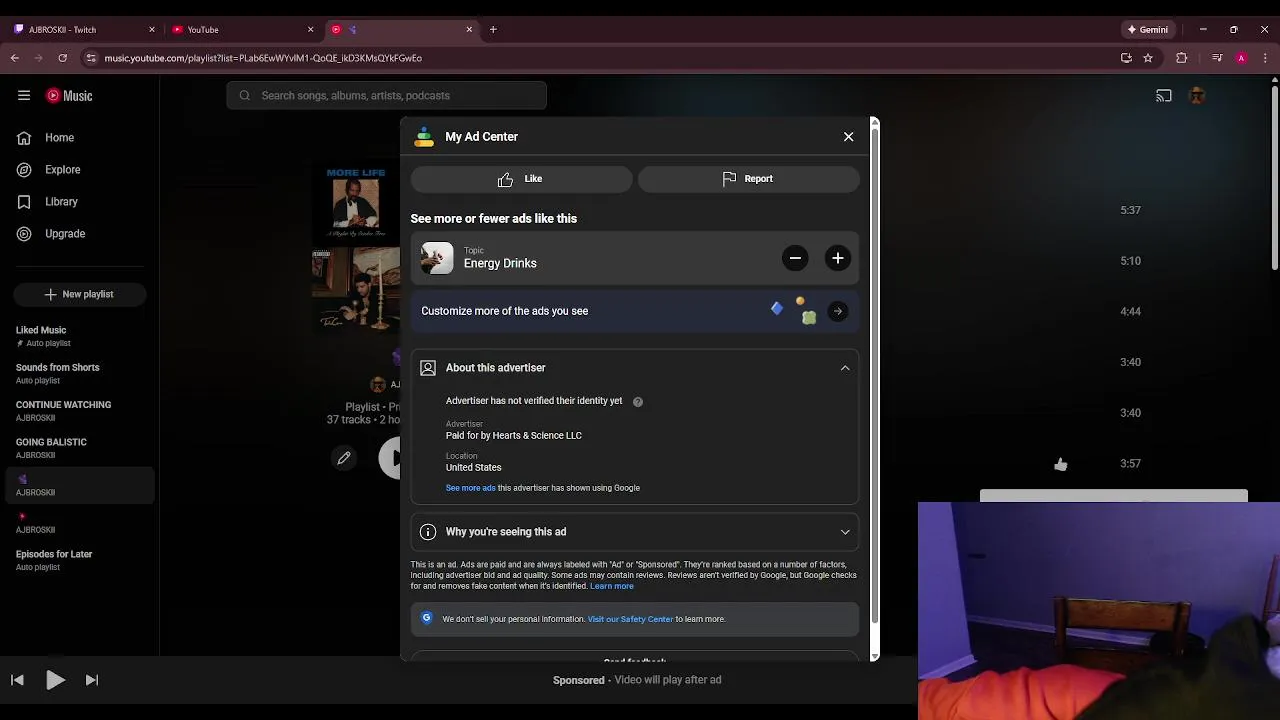The height and width of the screenshot is (720, 1280).
Task: Click thumbs-up icon on the 3:57 track row
Action: pyautogui.click(x=1061, y=464)
